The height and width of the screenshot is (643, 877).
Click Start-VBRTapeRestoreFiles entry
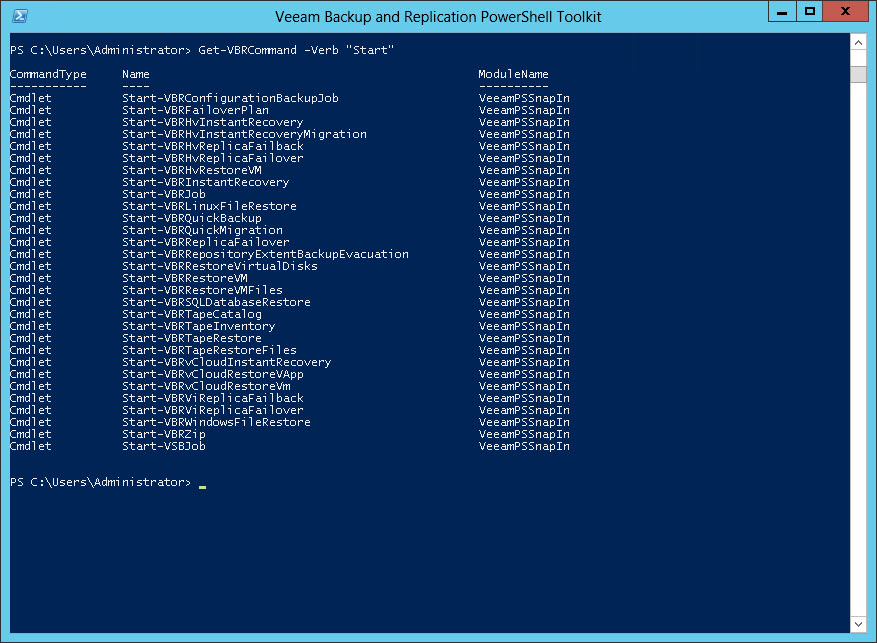pos(210,351)
